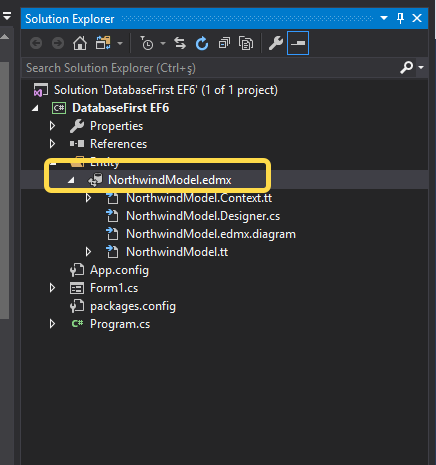This screenshot has width=436, height=465.
Task: Toggle the Show All Files icon
Action: 246,43
